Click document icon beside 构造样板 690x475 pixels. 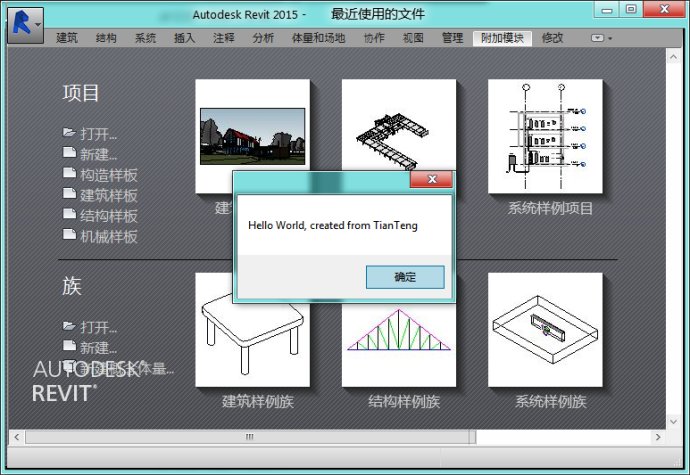[x=69, y=173]
